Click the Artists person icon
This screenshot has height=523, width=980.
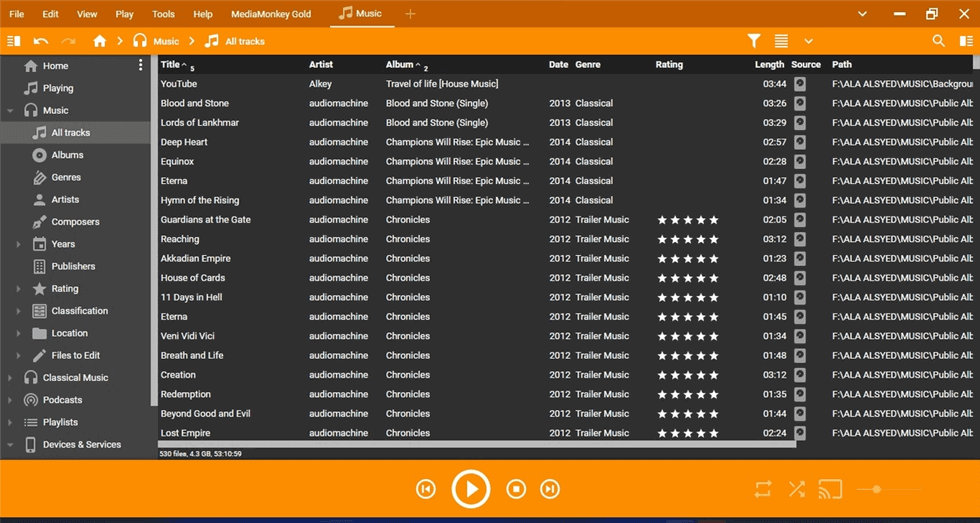[39, 200]
